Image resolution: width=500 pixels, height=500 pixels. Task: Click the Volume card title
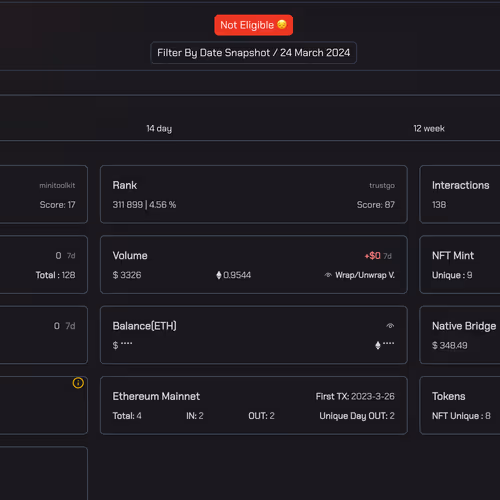[130, 256]
